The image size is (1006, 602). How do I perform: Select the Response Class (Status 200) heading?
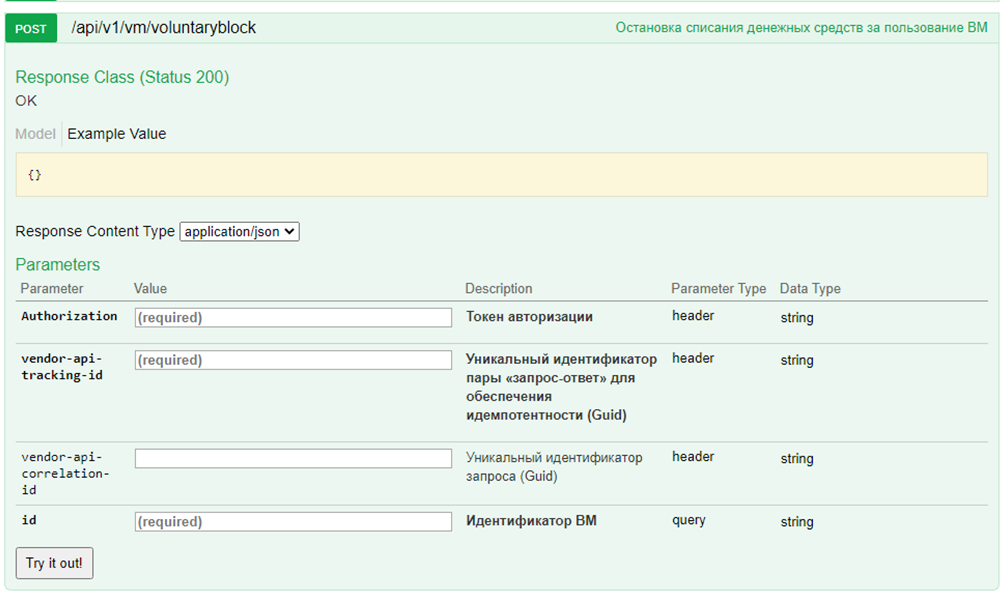coord(122,77)
